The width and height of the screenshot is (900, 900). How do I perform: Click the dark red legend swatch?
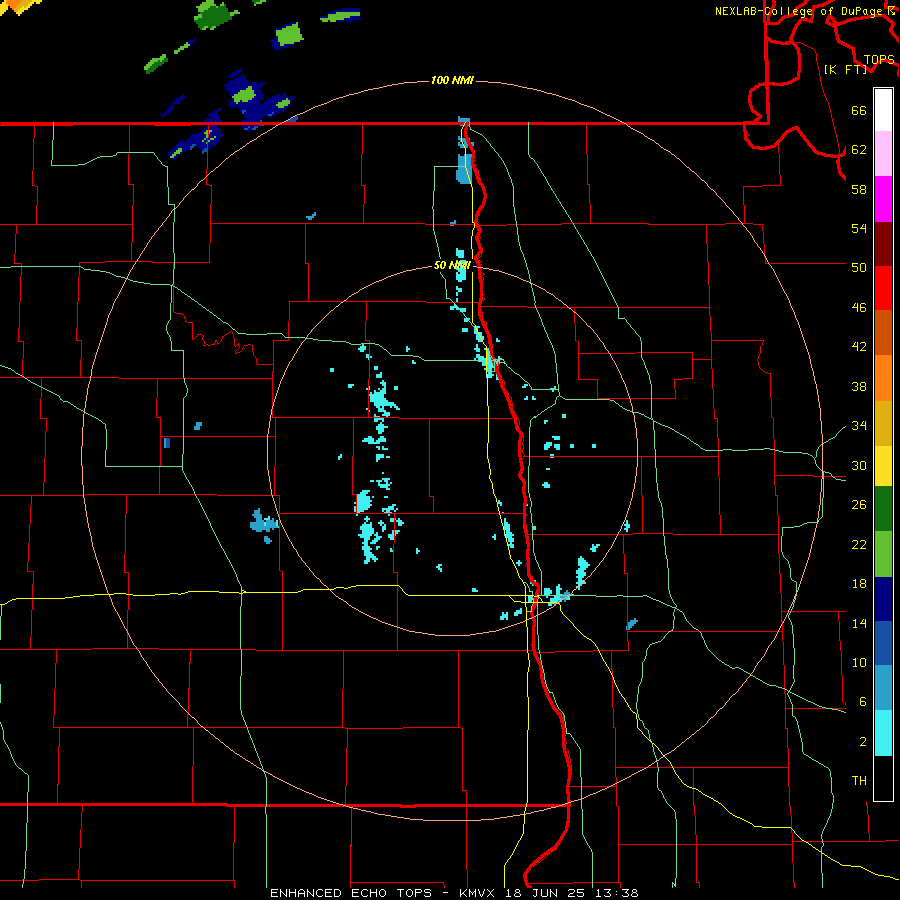[883, 244]
